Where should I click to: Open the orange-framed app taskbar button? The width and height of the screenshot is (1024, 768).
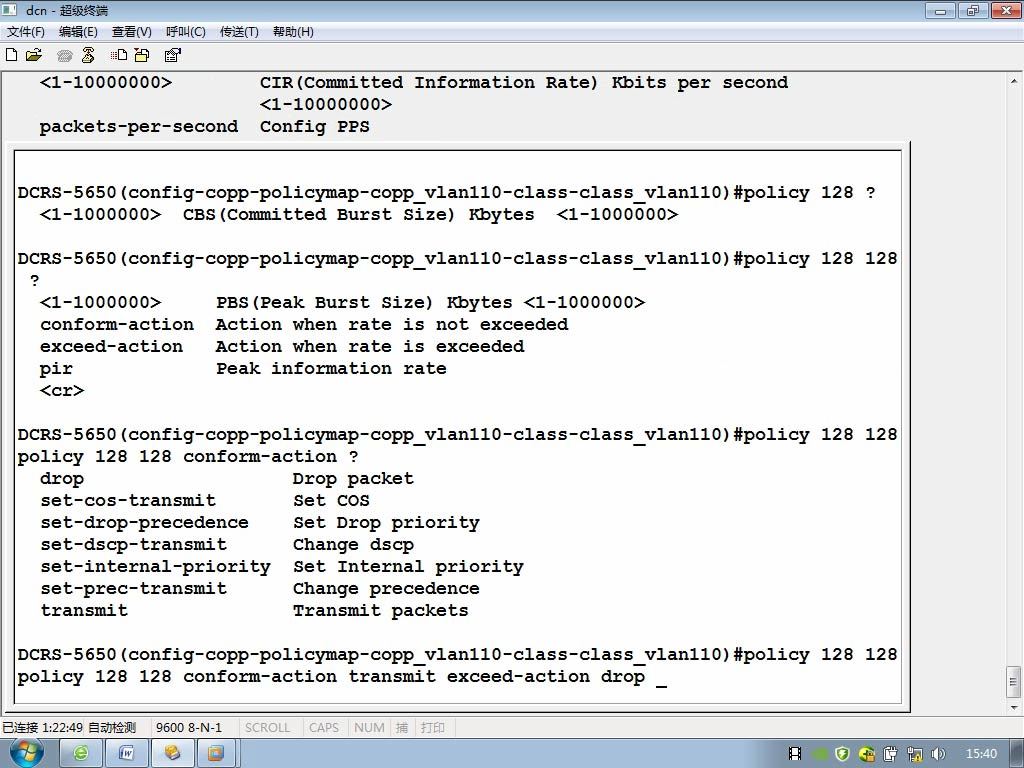216,754
